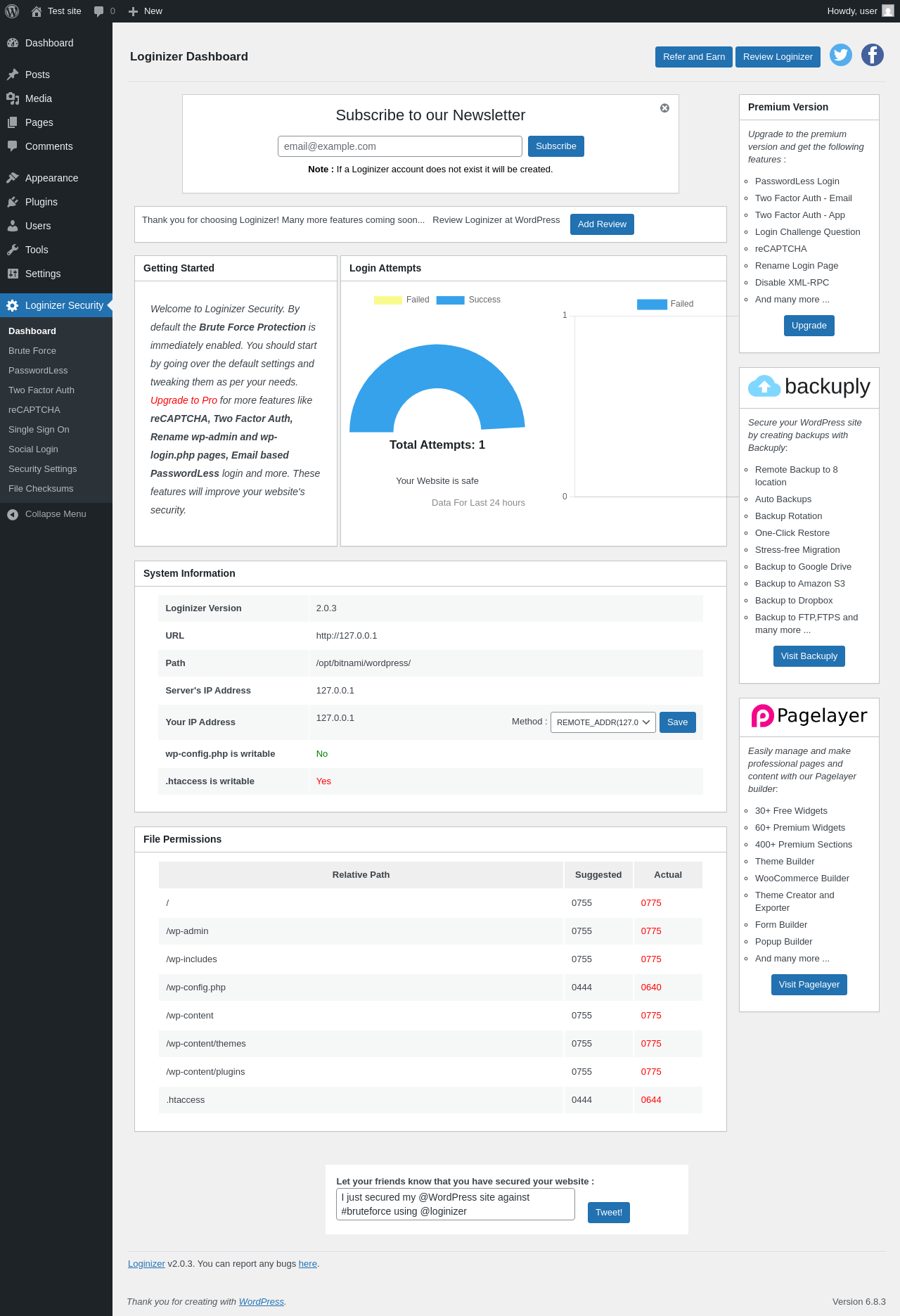Click the tweet message text box
Image resolution: width=900 pixels, height=1316 pixels.
456,1204
